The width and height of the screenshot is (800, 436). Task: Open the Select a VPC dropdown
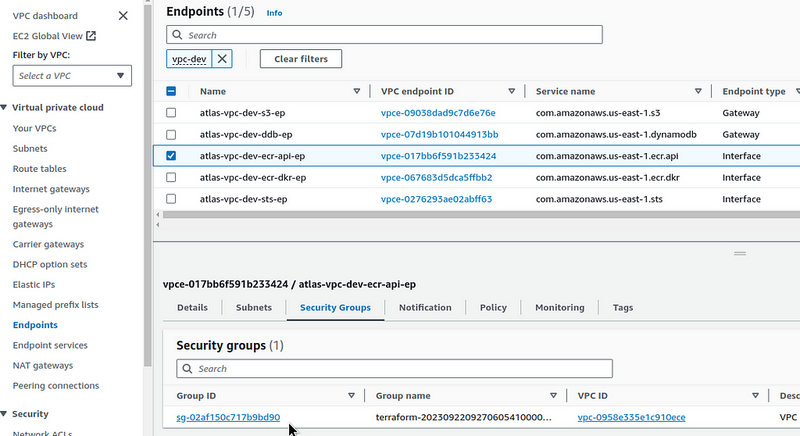coord(72,76)
